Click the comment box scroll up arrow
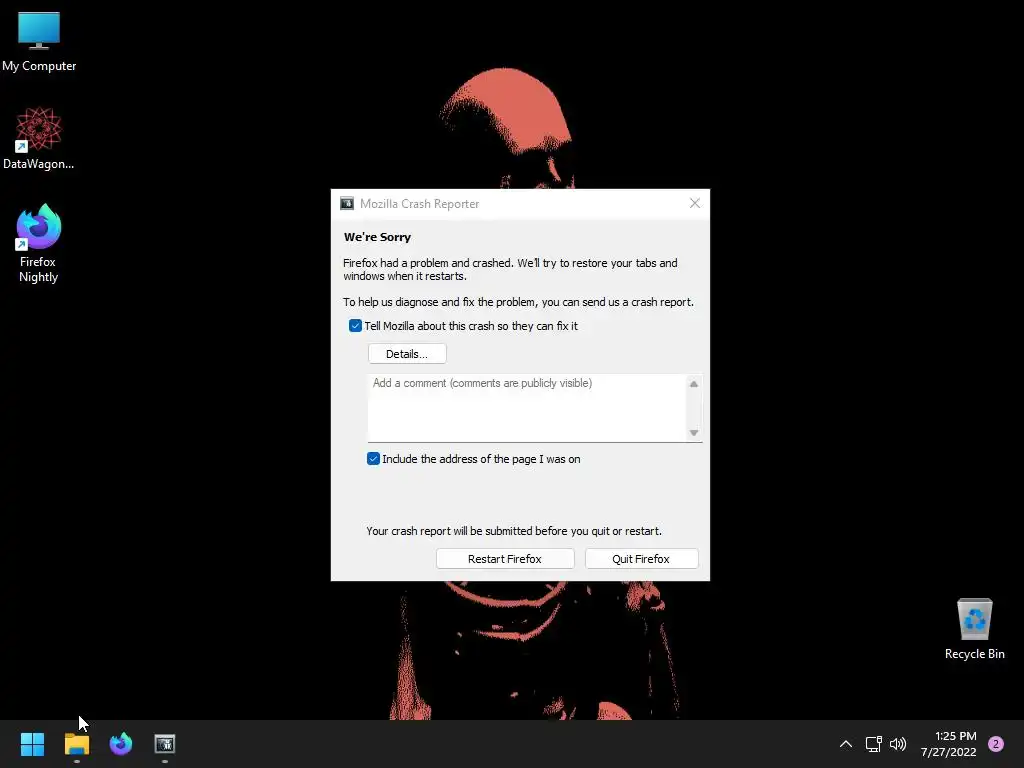Image resolution: width=1024 pixels, height=768 pixels. [694, 384]
